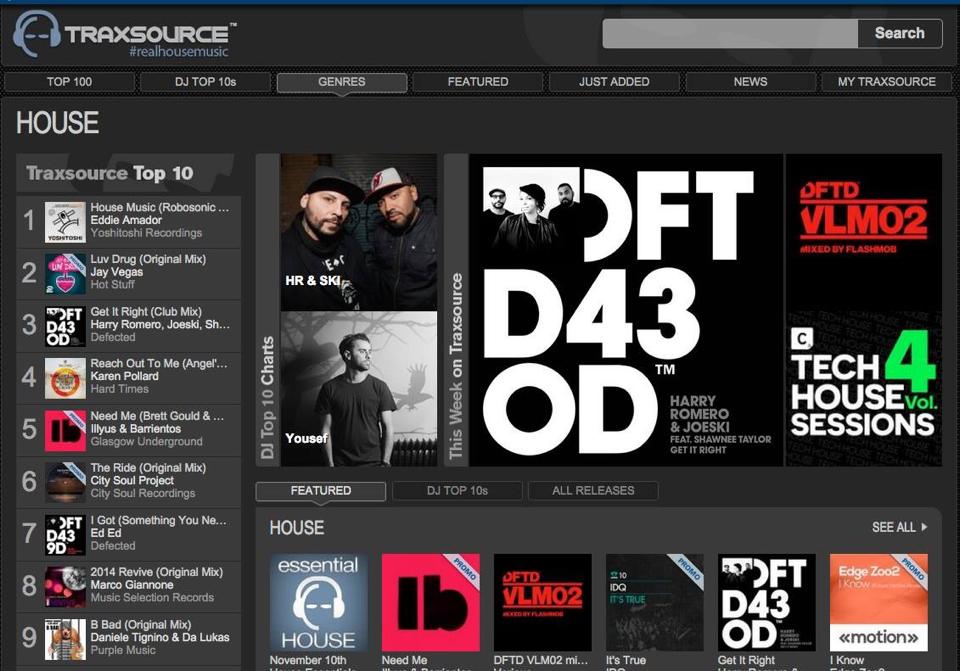Open 2014 Revive cover art at rank 8

[x=65, y=587]
